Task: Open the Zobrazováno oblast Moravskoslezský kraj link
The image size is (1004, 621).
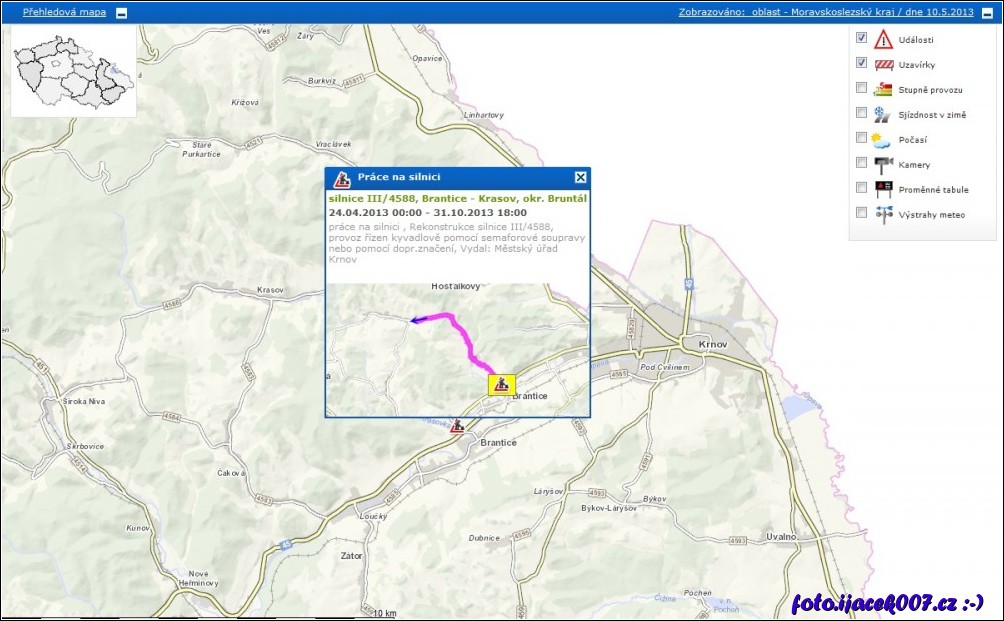Action: coord(825,13)
